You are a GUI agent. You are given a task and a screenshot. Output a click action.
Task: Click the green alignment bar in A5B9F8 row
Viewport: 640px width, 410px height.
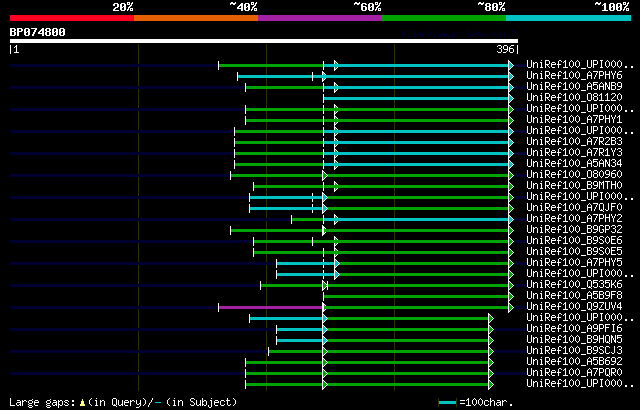[x=416, y=296]
